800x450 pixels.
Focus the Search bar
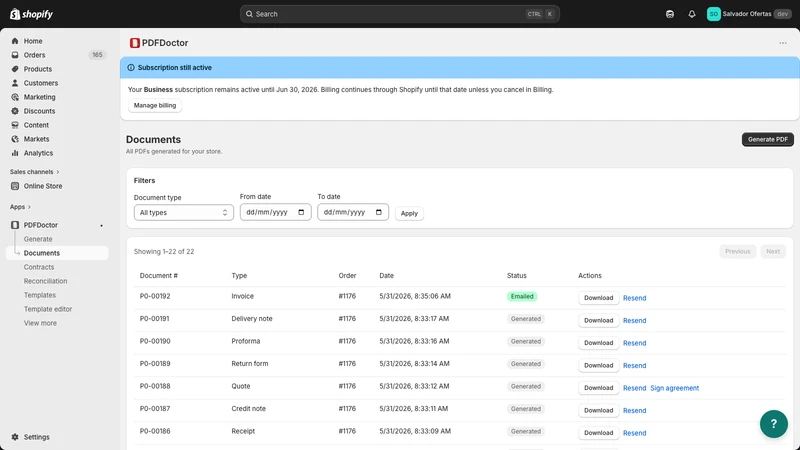click(399, 14)
